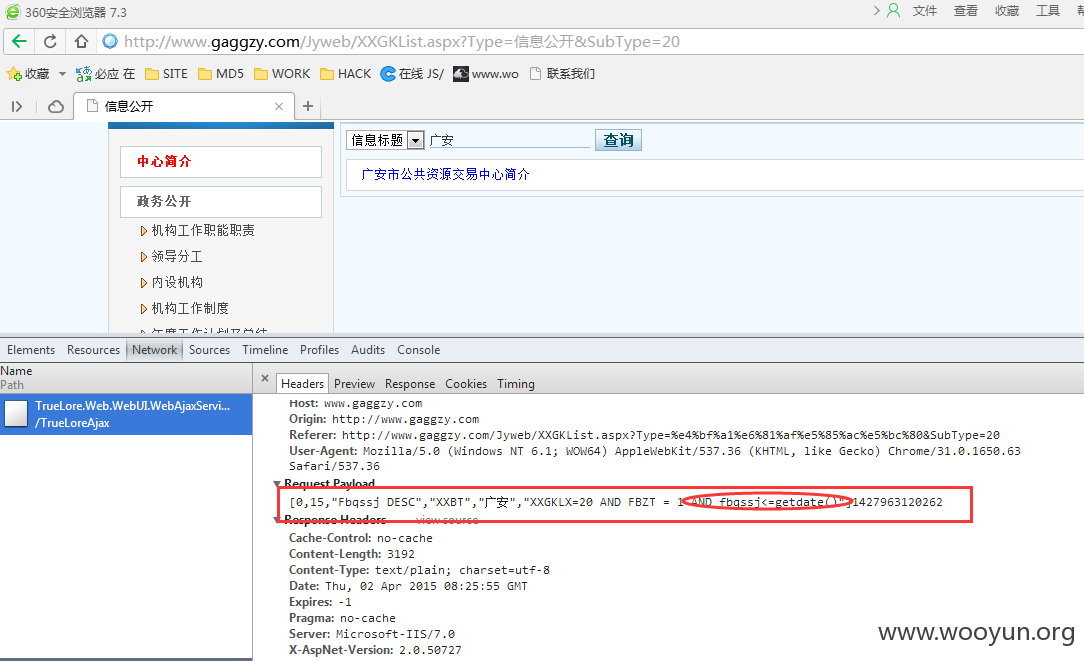Switch to the Elements devtools tab
The image size is (1084, 661).
click(x=30, y=350)
